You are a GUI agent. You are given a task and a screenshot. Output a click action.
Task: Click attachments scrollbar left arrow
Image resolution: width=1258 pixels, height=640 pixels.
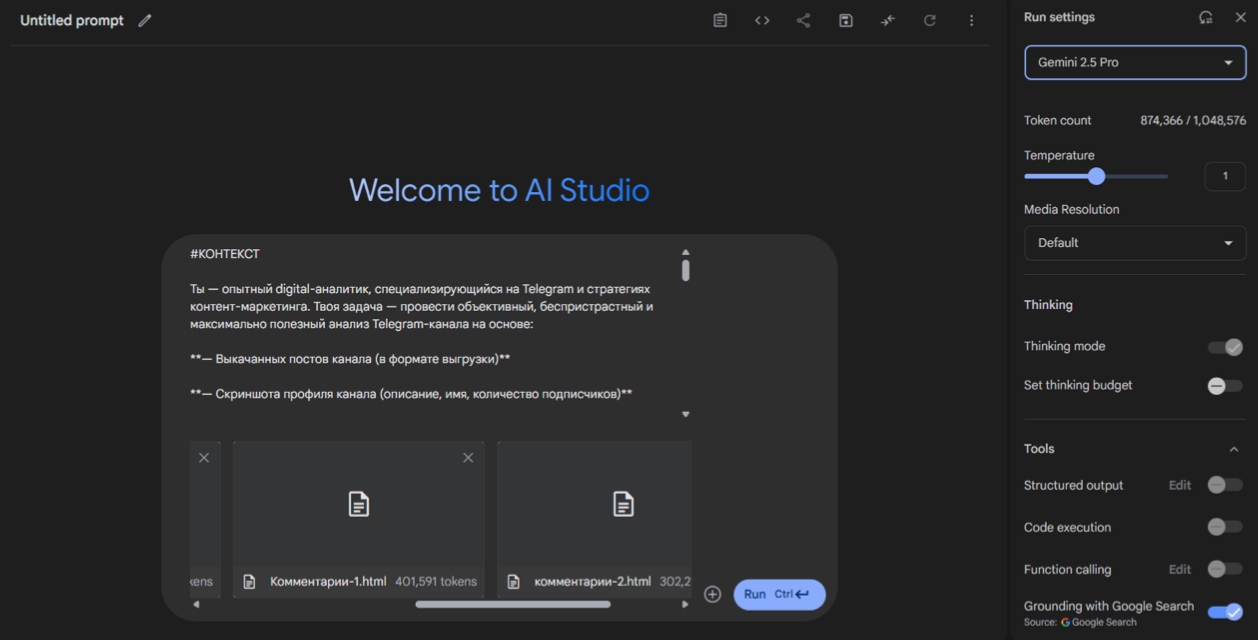(196, 604)
